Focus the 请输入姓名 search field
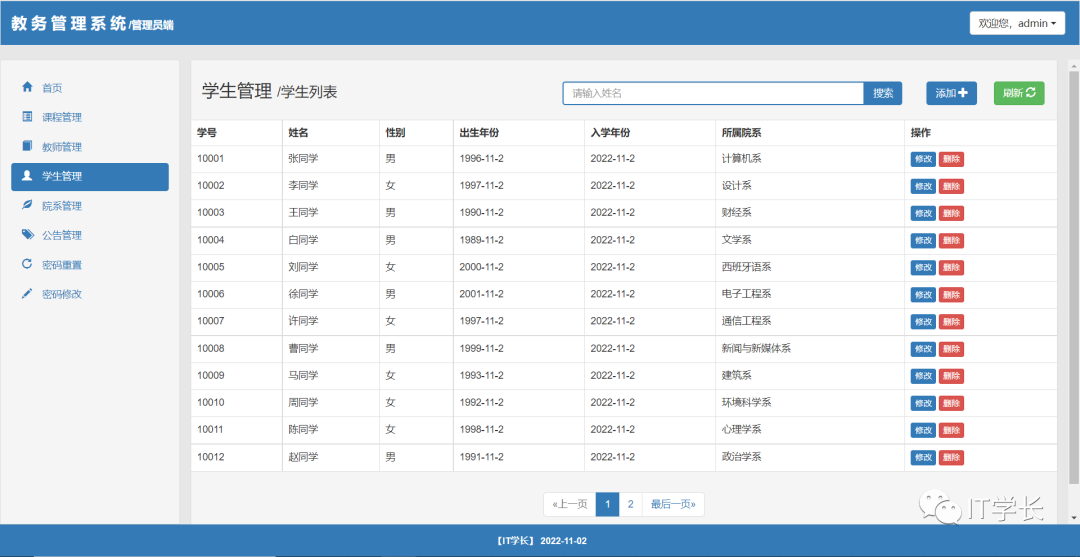The height and width of the screenshot is (557, 1080). coord(713,93)
